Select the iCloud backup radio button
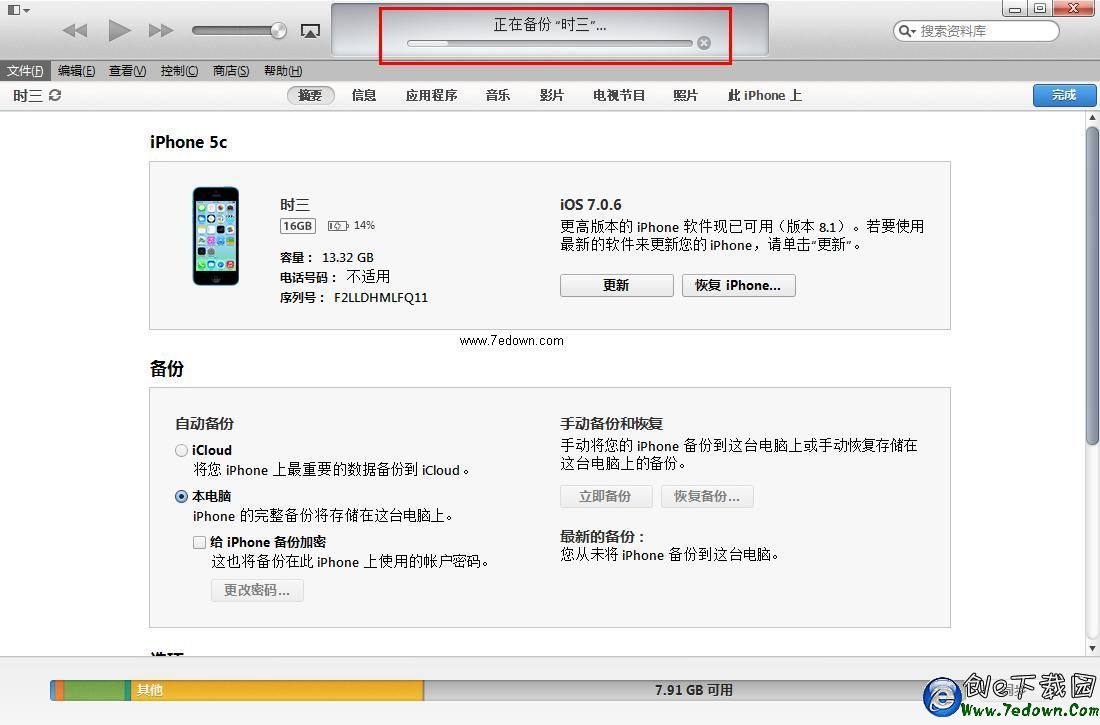The height and width of the screenshot is (725, 1100). click(181, 451)
